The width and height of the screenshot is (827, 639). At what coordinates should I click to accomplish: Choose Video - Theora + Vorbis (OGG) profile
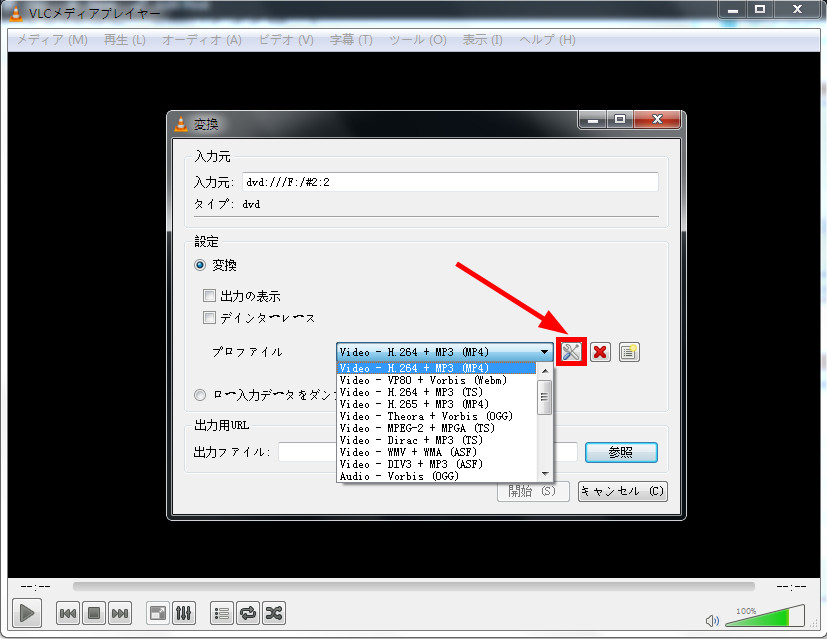[436, 417]
